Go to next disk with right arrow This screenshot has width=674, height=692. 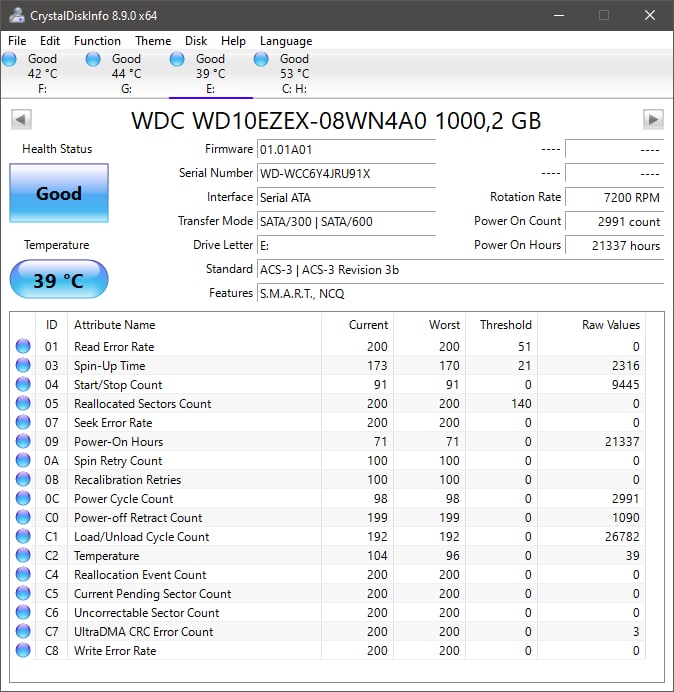point(653,119)
